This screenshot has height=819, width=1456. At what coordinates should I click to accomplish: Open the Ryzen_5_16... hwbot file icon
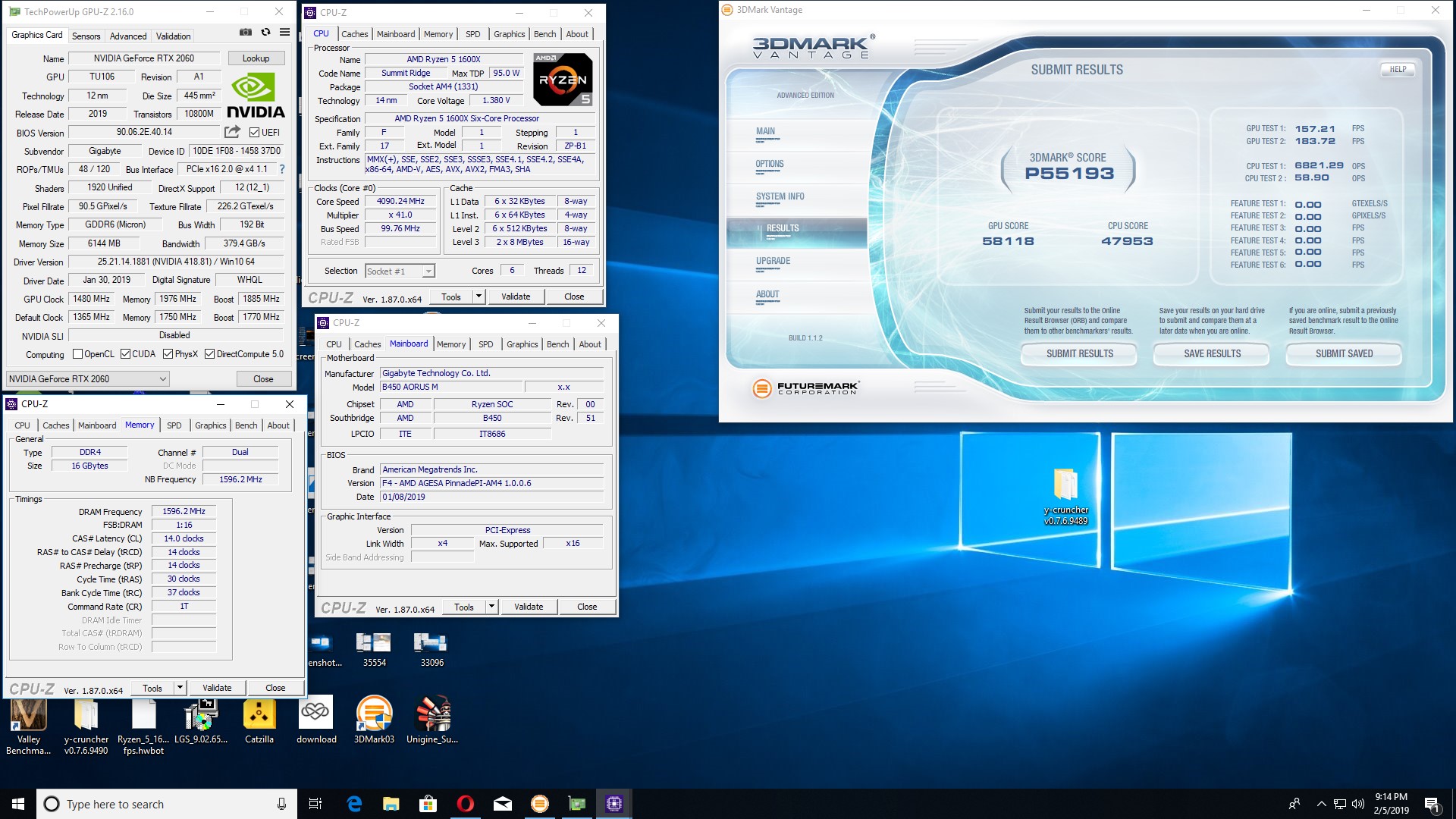click(144, 726)
